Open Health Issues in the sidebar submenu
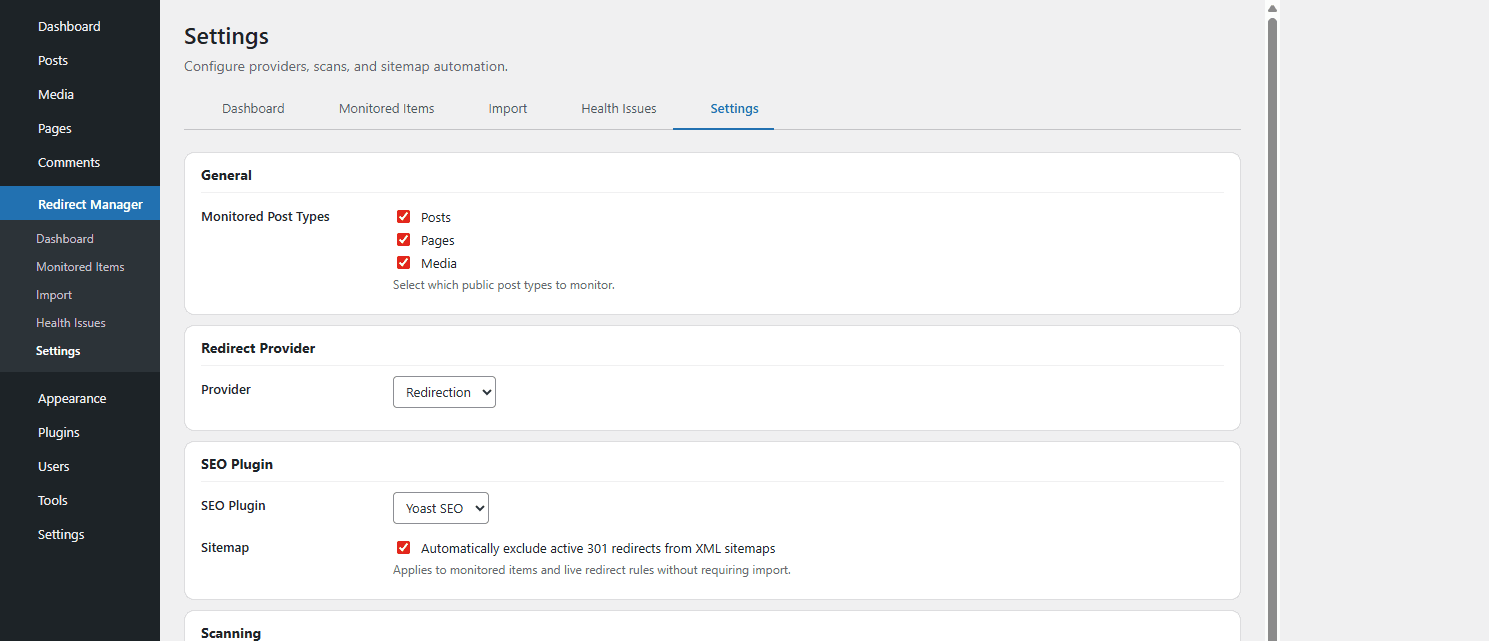 (71, 323)
